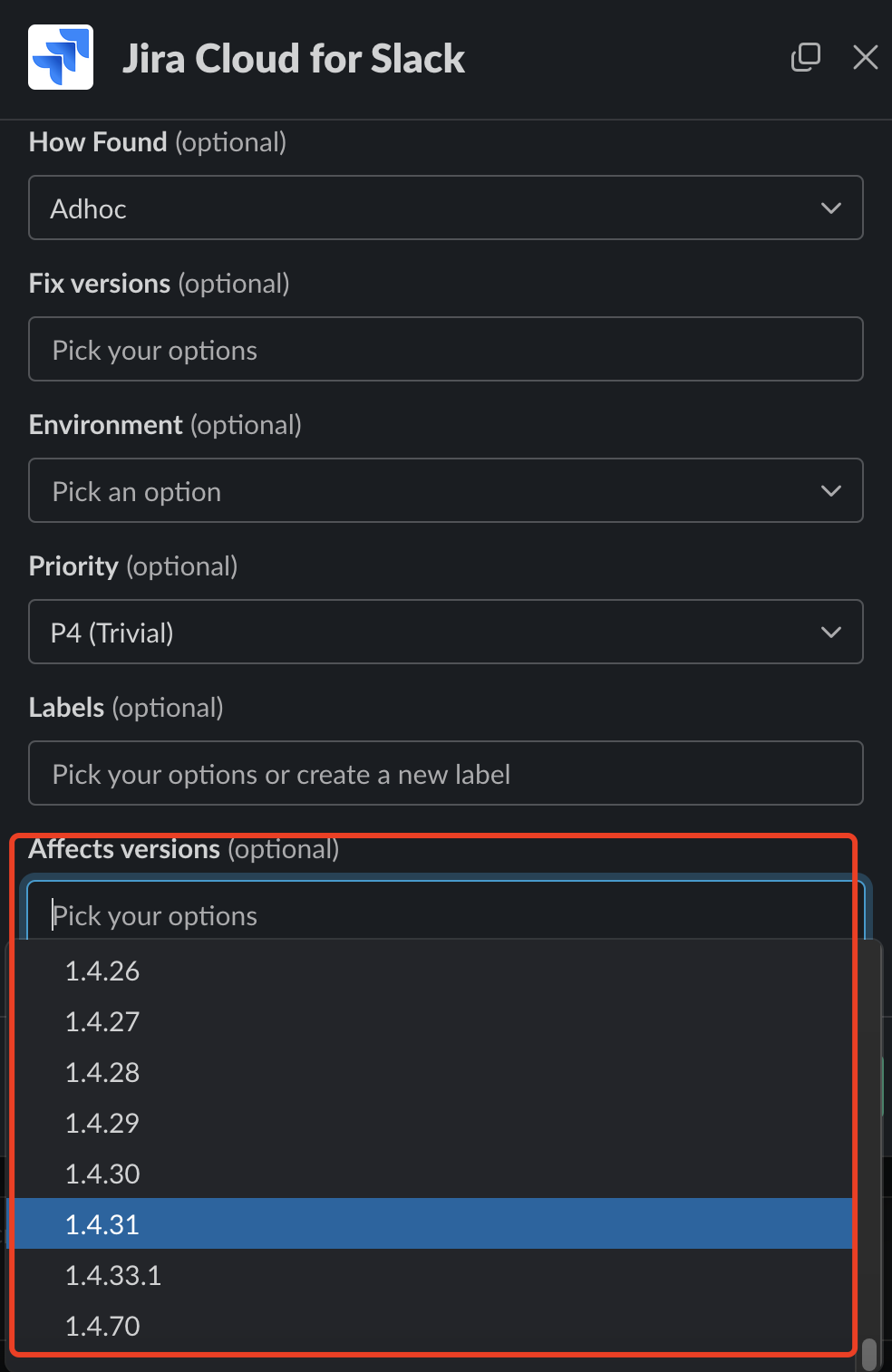Focus the Affects versions input field
The width and height of the screenshot is (892, 1372).
(x=446, y=913)
